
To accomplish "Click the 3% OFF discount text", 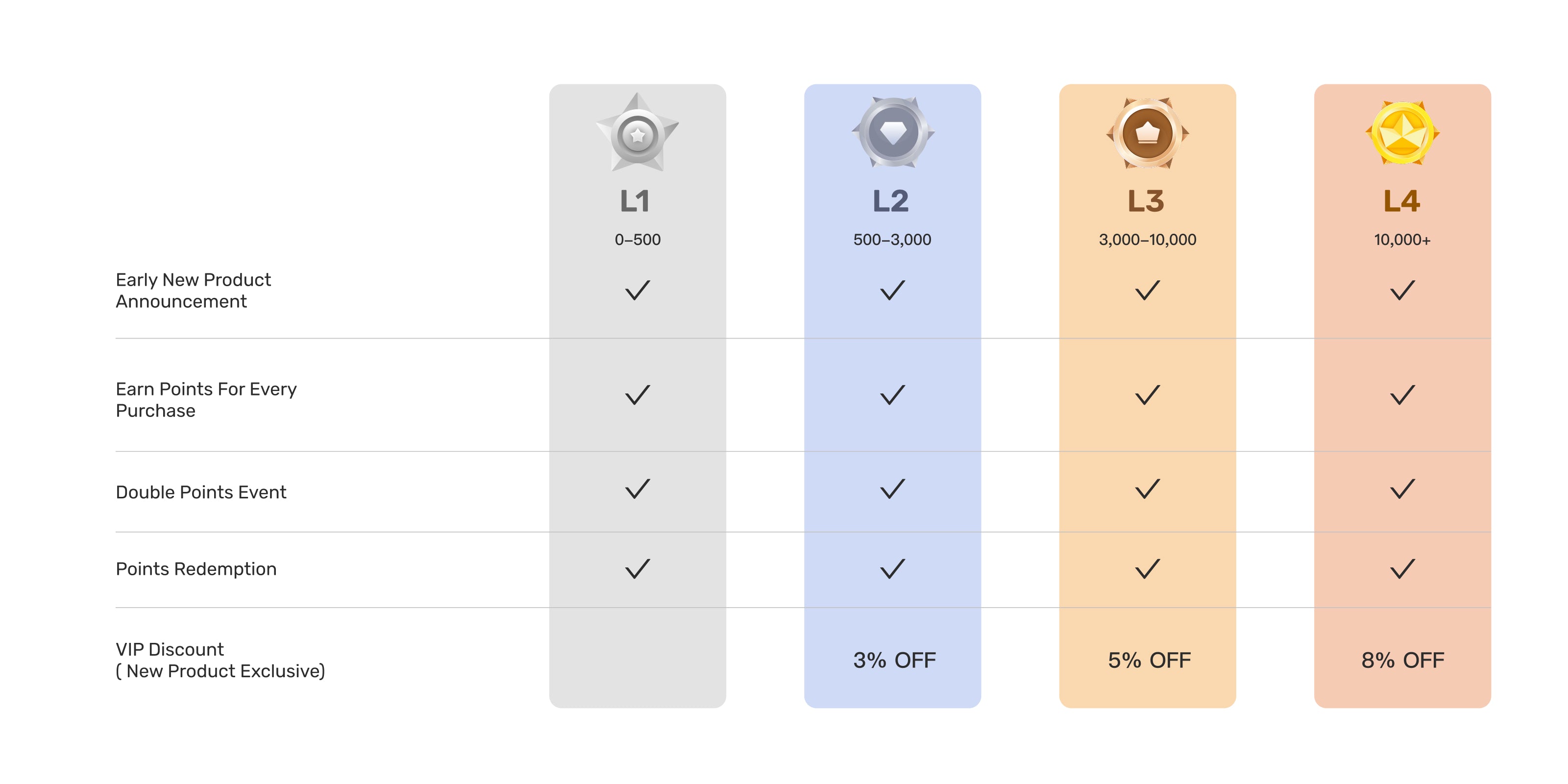I will pos(894,660).
